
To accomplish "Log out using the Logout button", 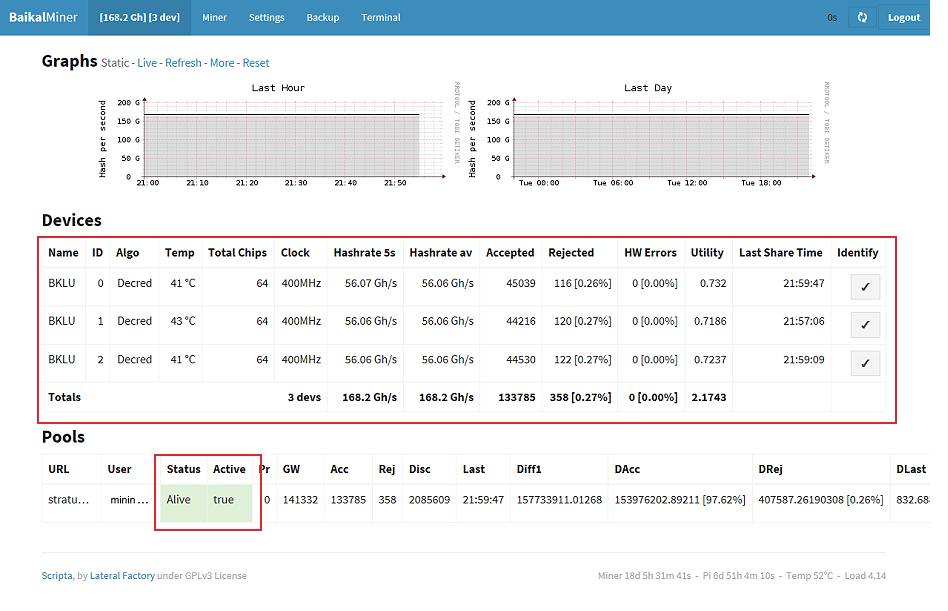I will click(904, 18).
